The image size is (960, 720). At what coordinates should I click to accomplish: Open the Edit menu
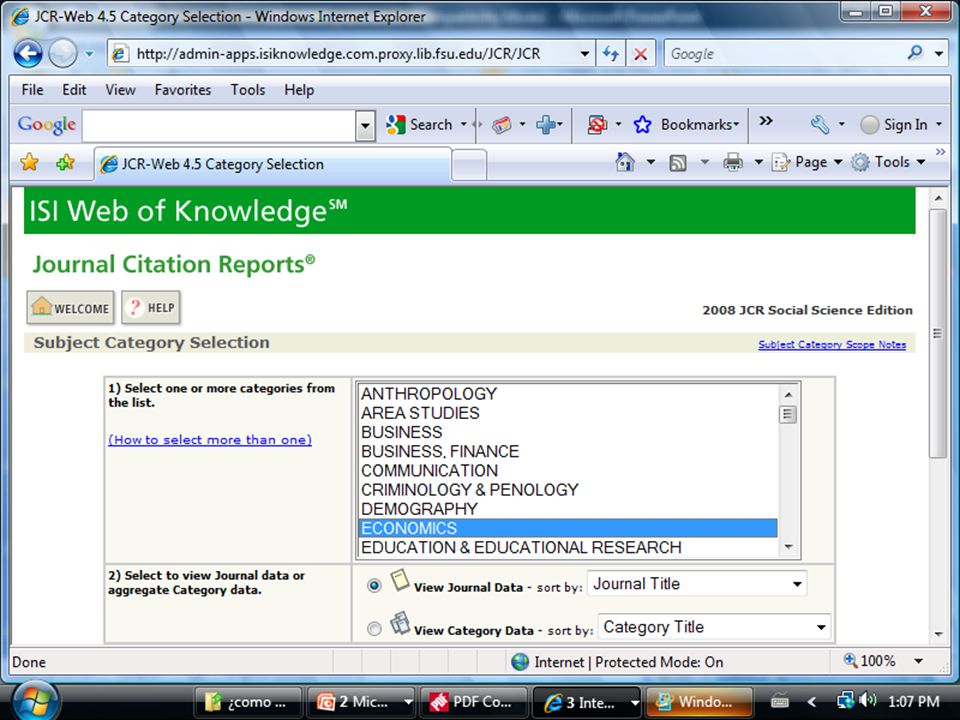pyautogui.click(x=74, y=90)
